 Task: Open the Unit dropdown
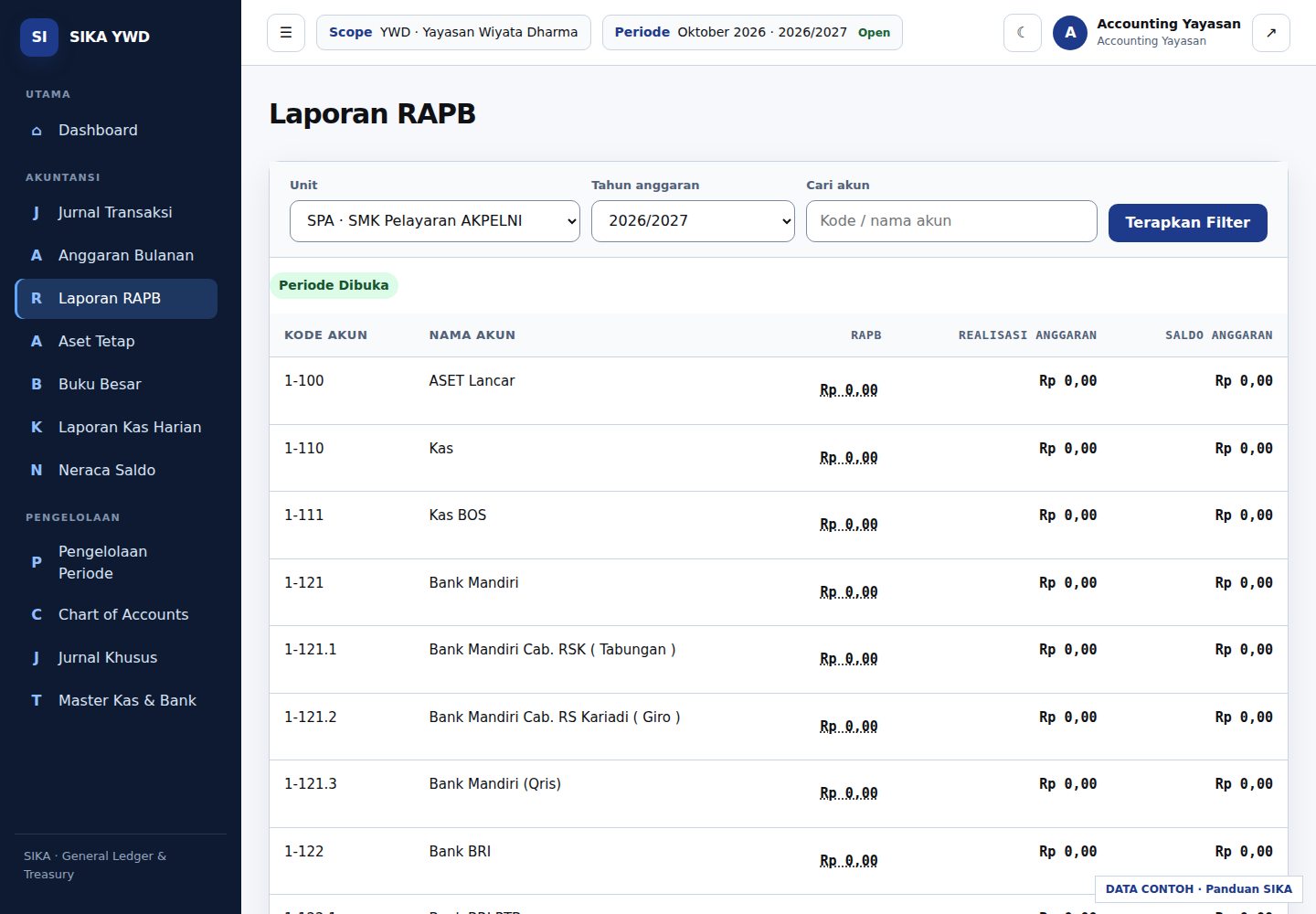click(435, 221)
